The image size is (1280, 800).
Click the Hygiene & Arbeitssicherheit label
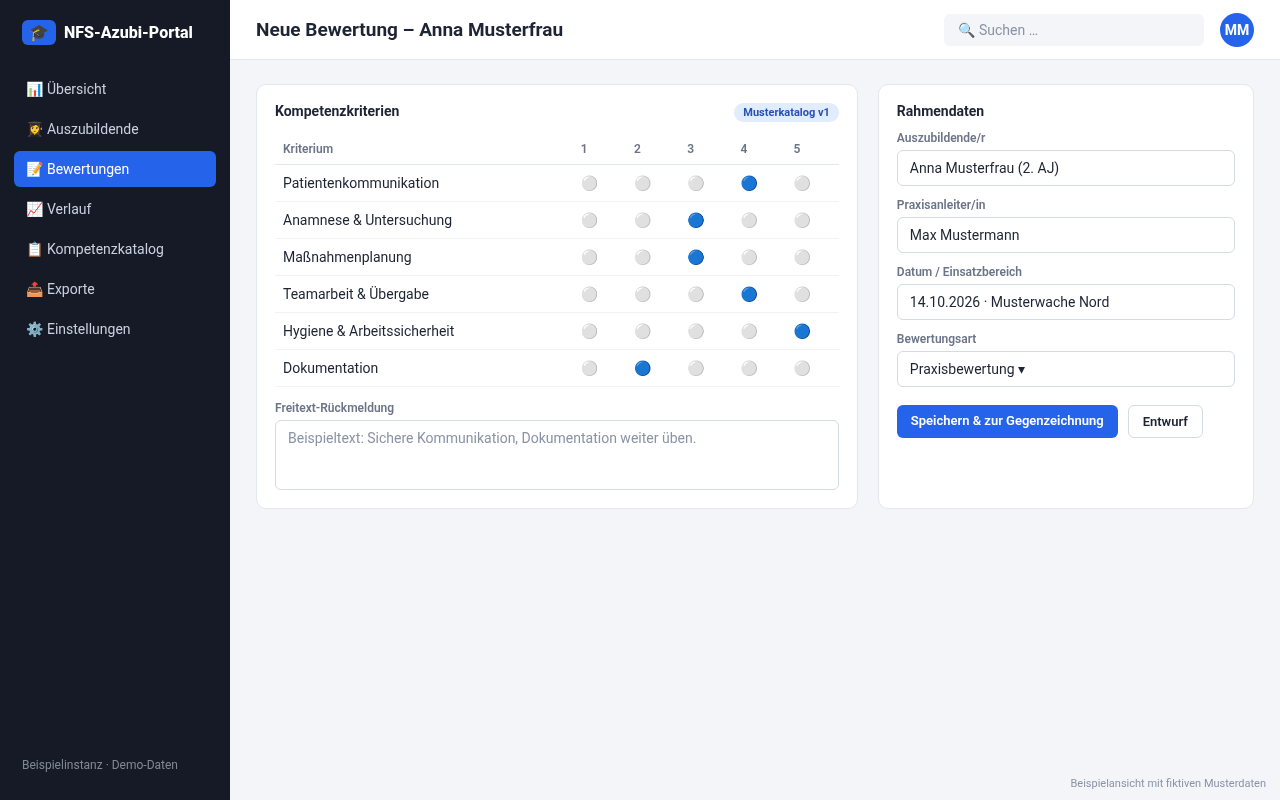pyautogui.click(x=369, y=331)
